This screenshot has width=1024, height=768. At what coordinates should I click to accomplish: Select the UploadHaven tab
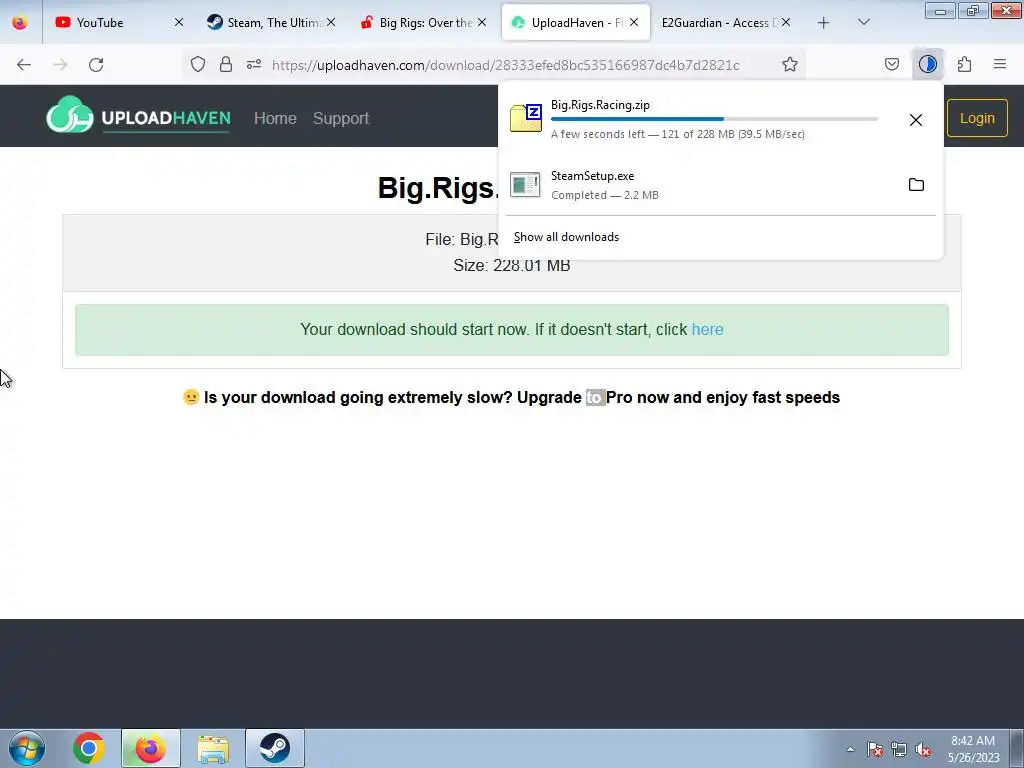(x=575, y=23)
